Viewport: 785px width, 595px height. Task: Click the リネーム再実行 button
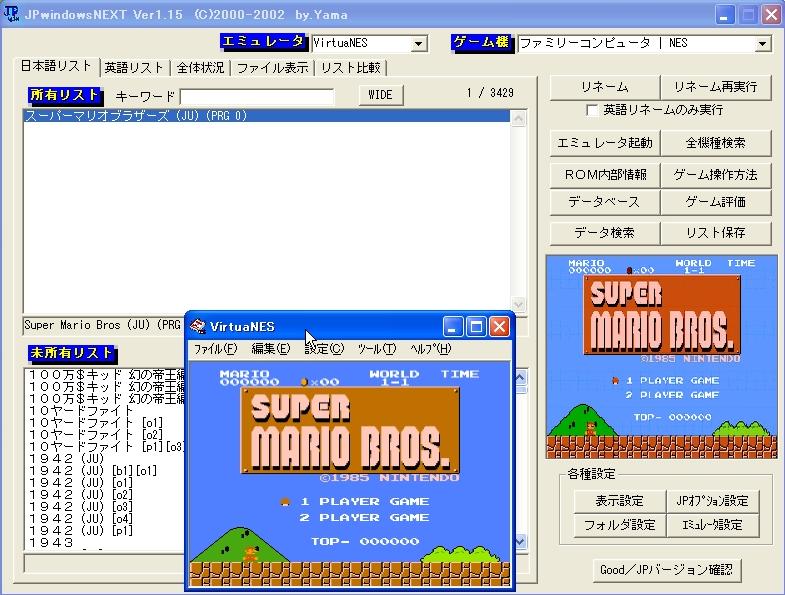(715, 87)
